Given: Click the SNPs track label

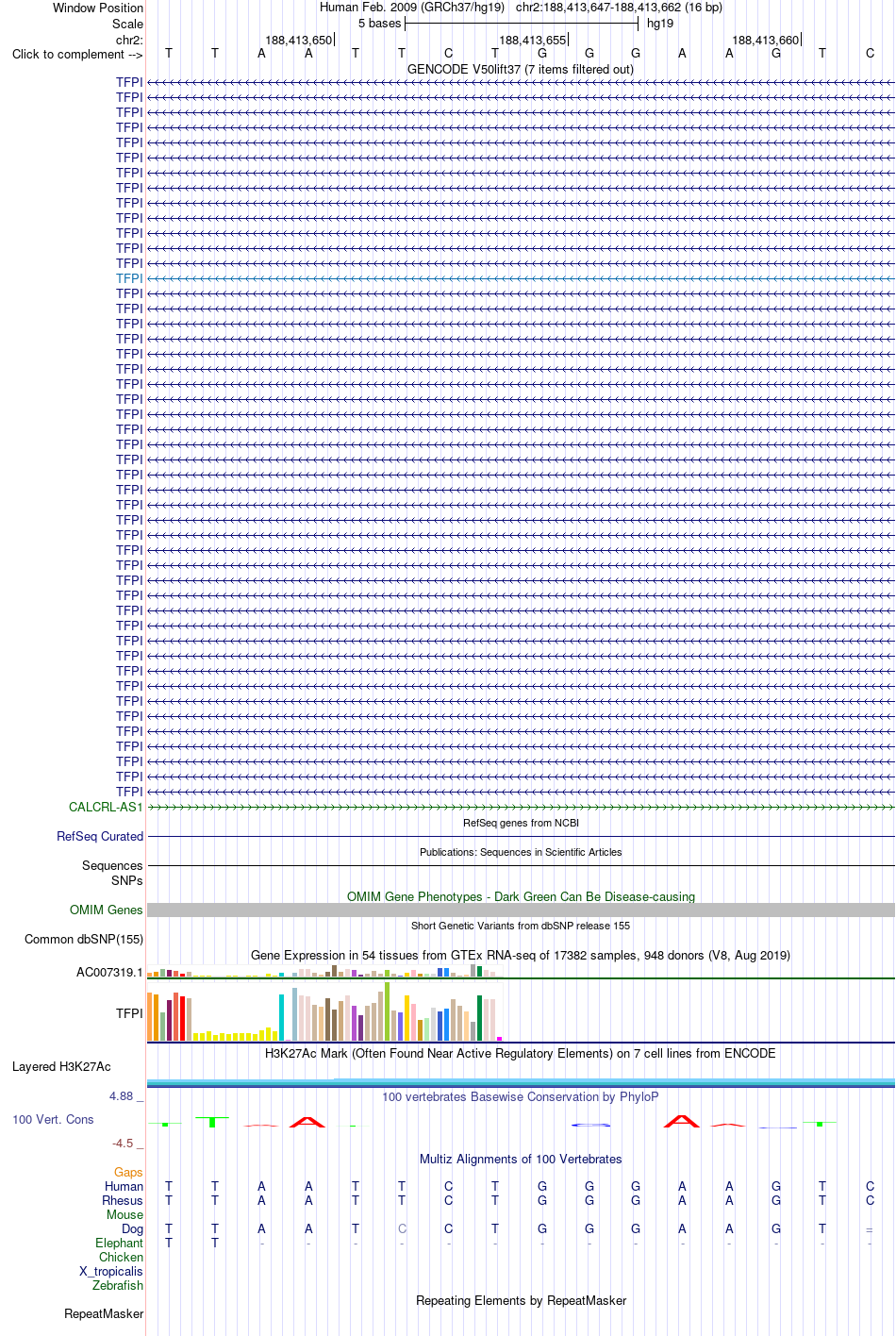Looking at the screenshot, I should pyautogui.click(x=127, y=880).
